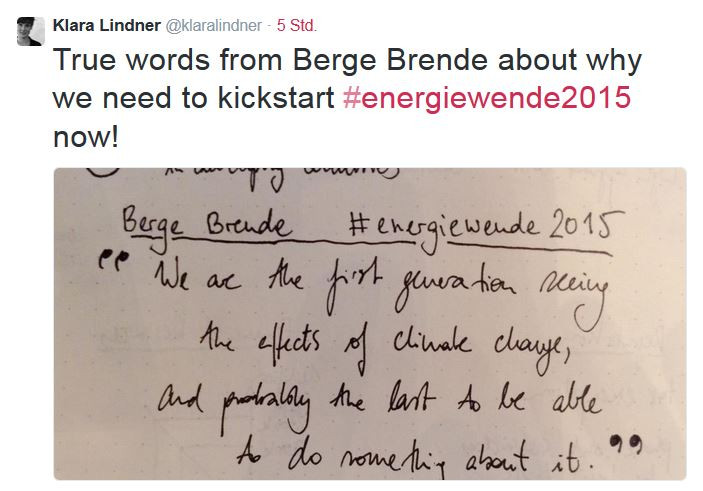Screen dimensions: 703x491
Task: Click the underlined handwritten Berge Brende heading
Action: point(206,225)
